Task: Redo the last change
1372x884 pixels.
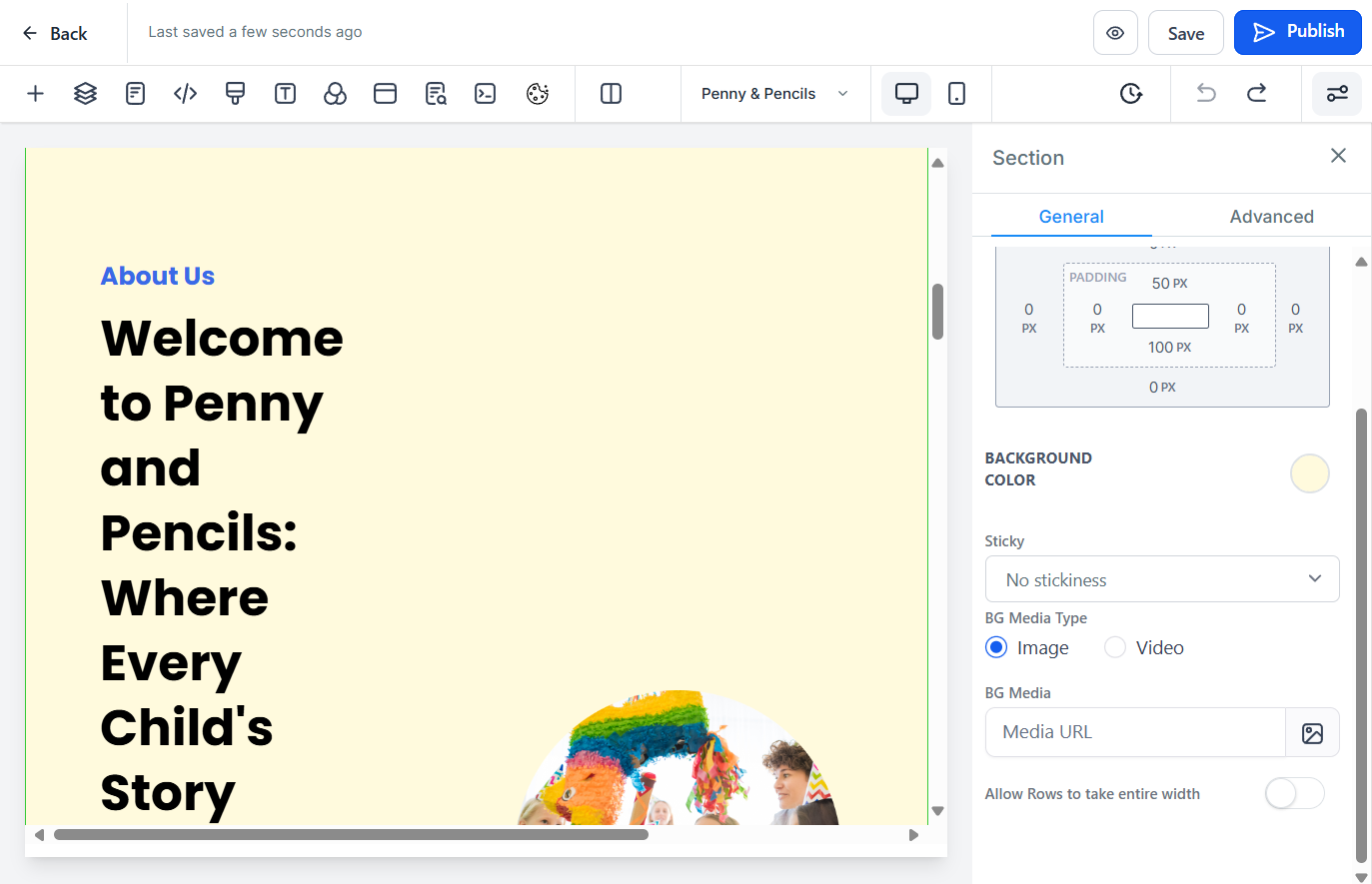Action: click(1257, 94)
